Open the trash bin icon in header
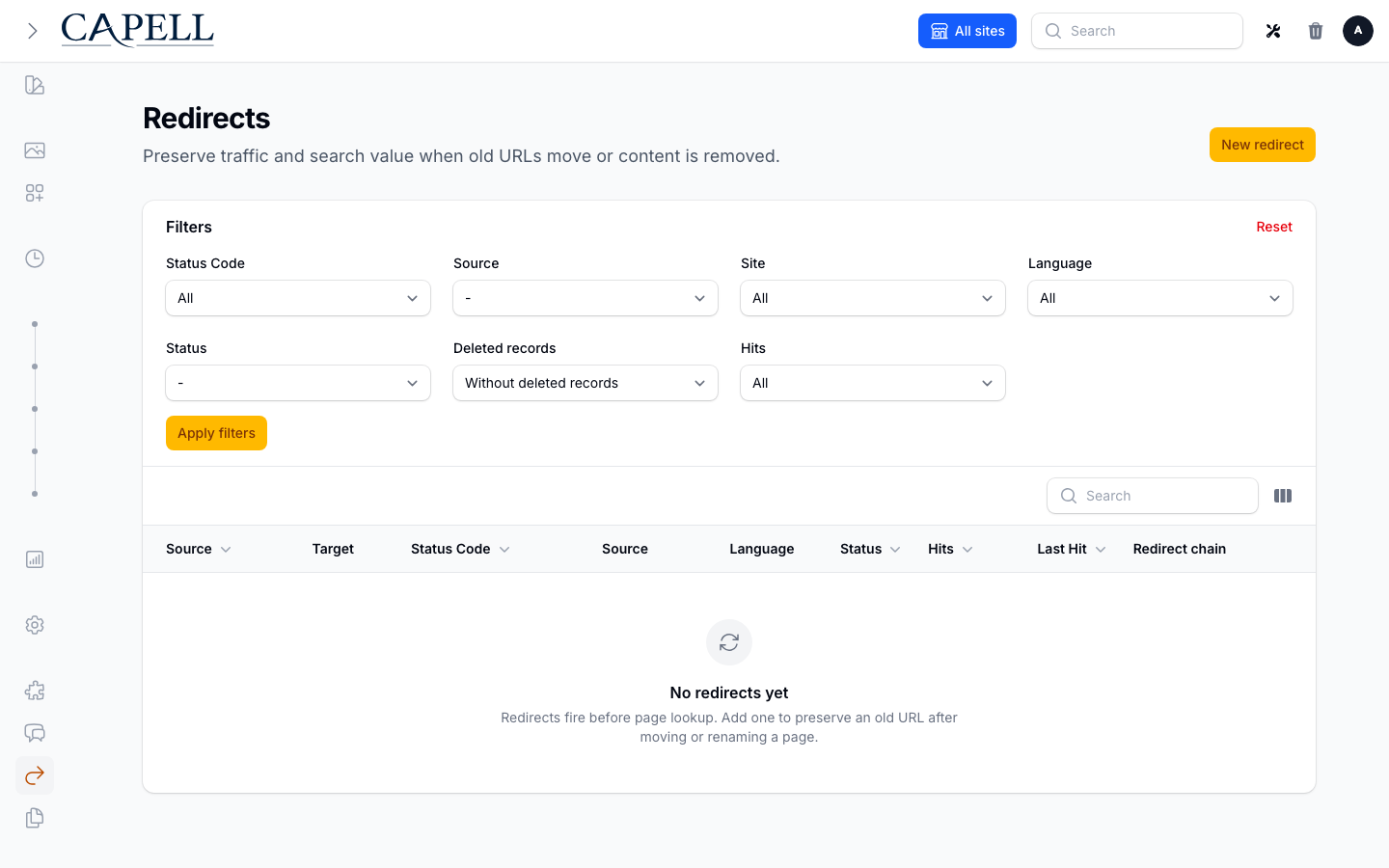This screenshot has width=1389, height=868. click(x=1316, y=31)
